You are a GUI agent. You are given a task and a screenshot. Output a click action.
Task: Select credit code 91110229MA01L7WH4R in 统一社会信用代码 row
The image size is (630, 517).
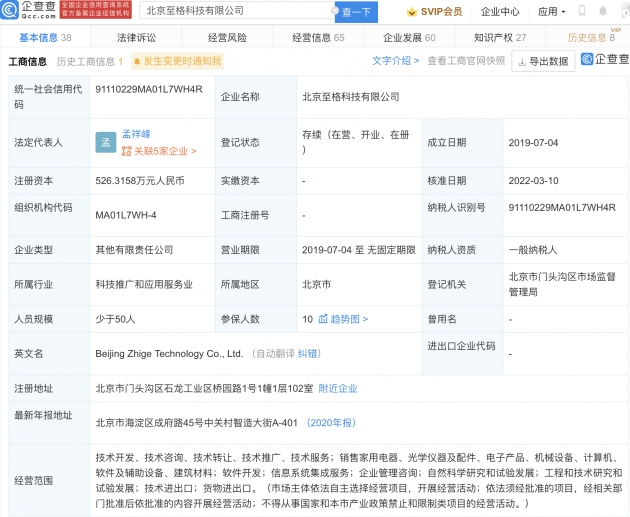[x=149, y=89]
